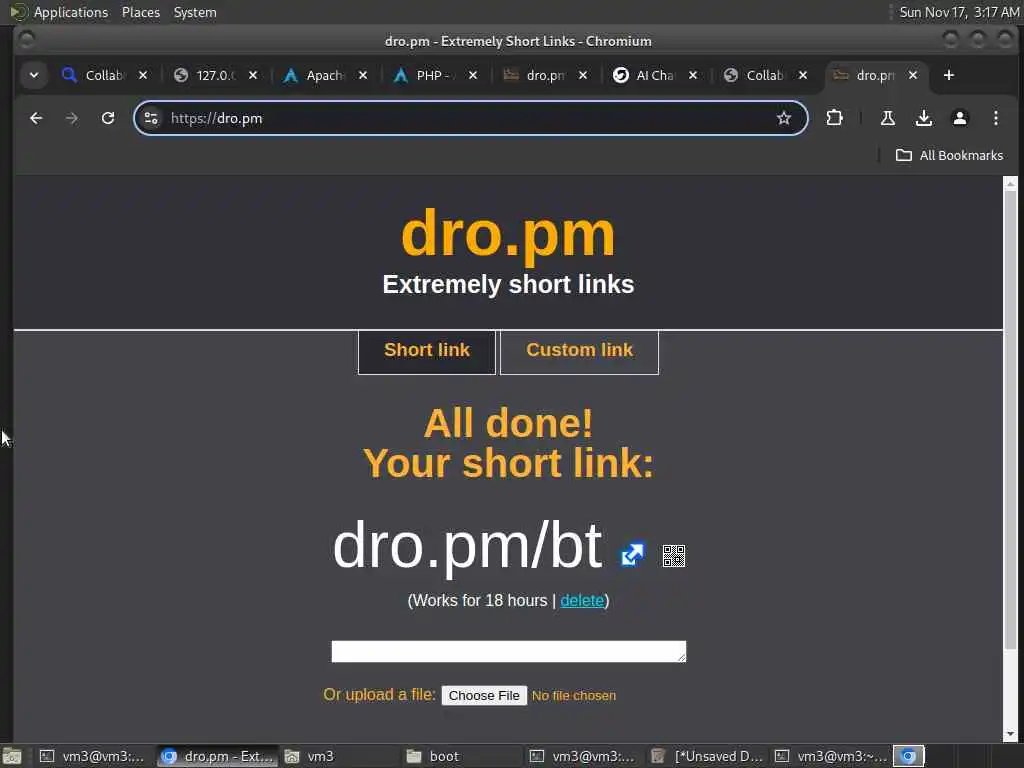Open the profile avatar icon
Viewport: 1024px width, 768px height.
tap(959, 118)
